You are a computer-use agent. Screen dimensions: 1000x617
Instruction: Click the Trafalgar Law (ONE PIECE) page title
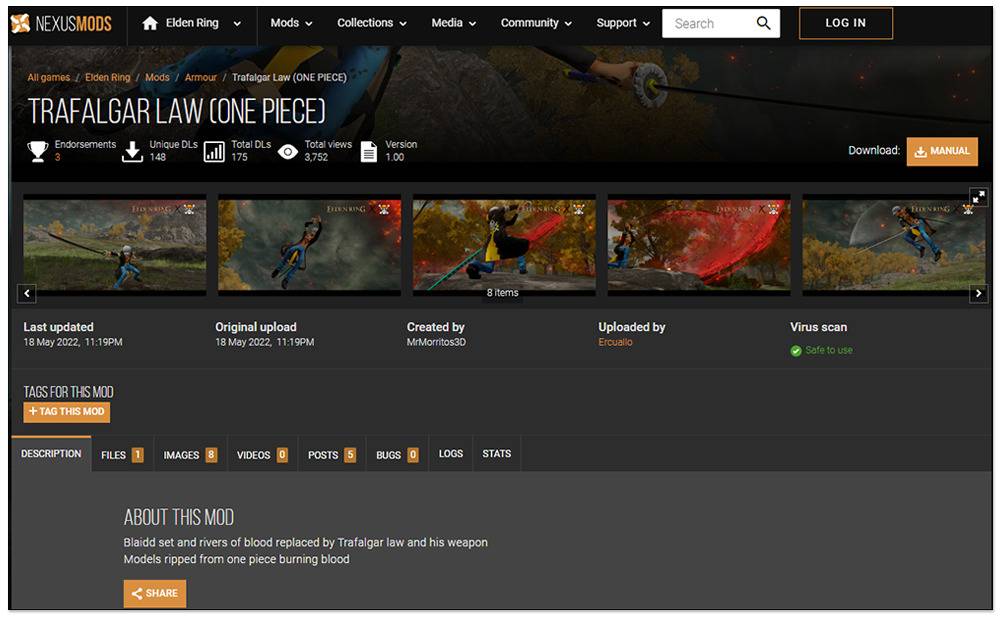click(177, 112)
